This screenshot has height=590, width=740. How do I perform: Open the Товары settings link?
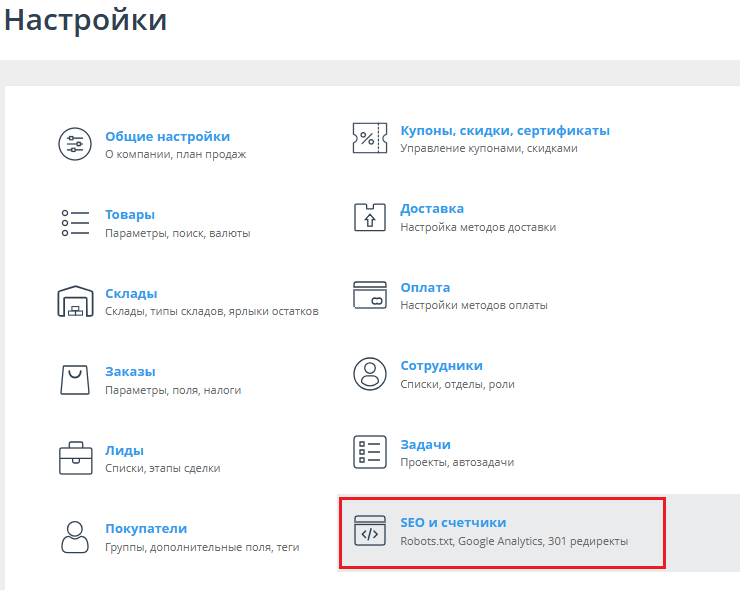pyautogui.click(x=130, y=214)
